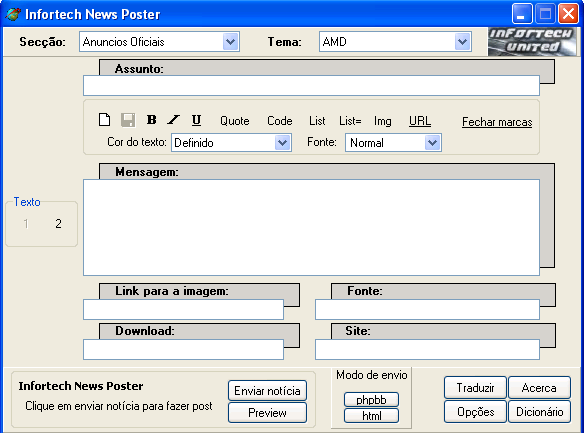Open the Cor do texto dropdown
584x433 pixels.
click(283, 143)
